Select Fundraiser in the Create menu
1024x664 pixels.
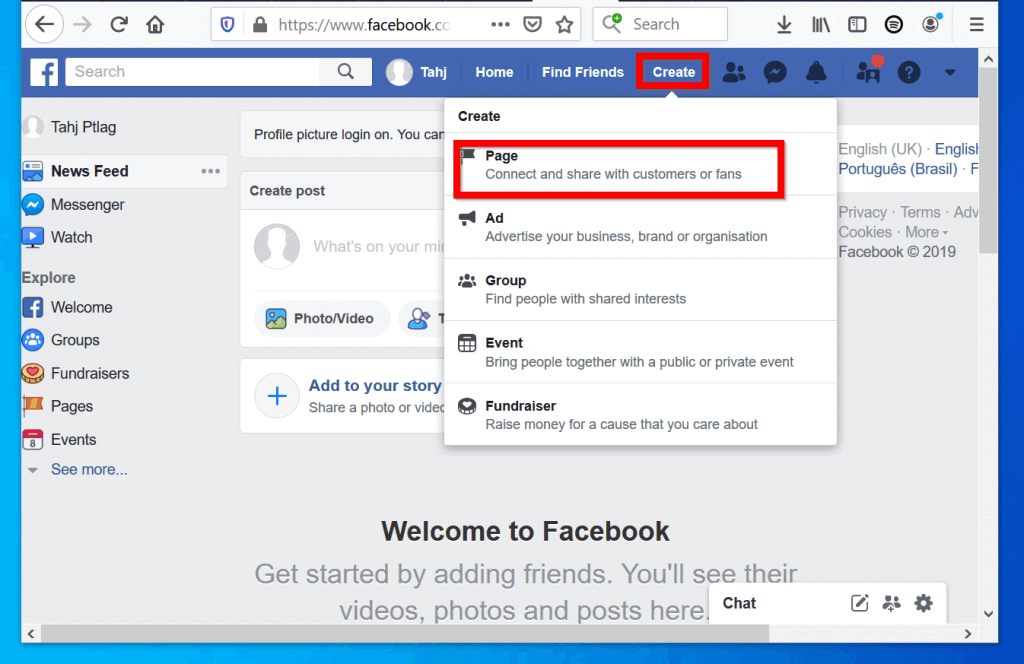tap(640, 415)
